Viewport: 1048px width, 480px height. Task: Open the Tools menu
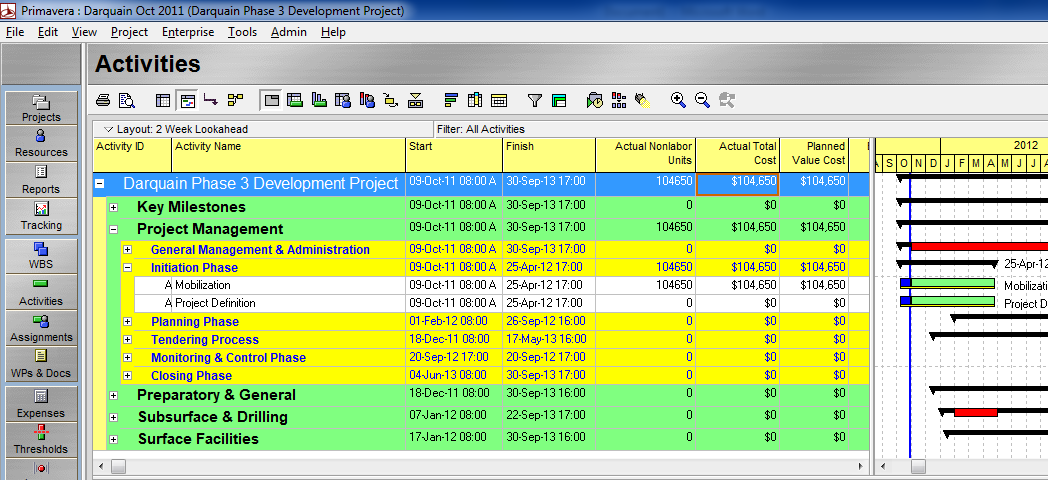click(242, 32)
